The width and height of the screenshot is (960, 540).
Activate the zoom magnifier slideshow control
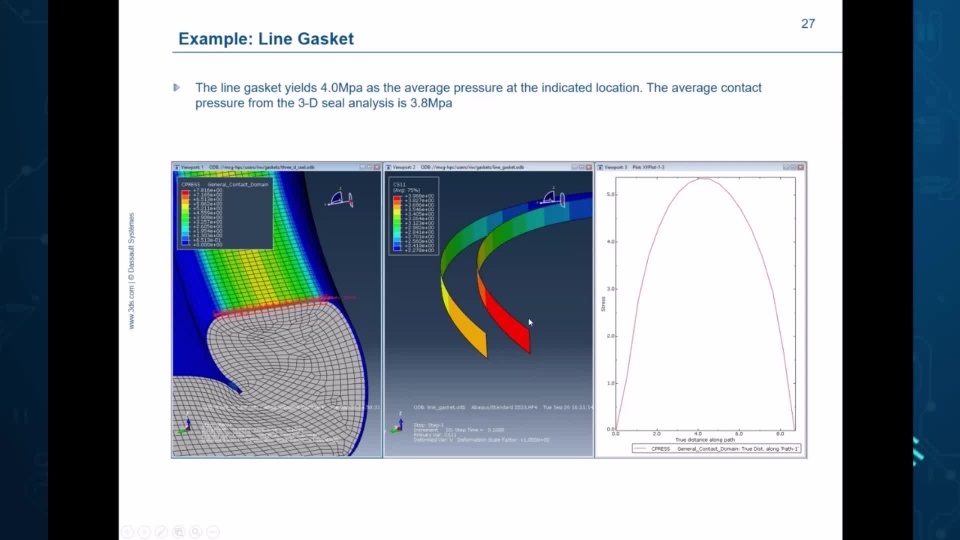(196, 532)
